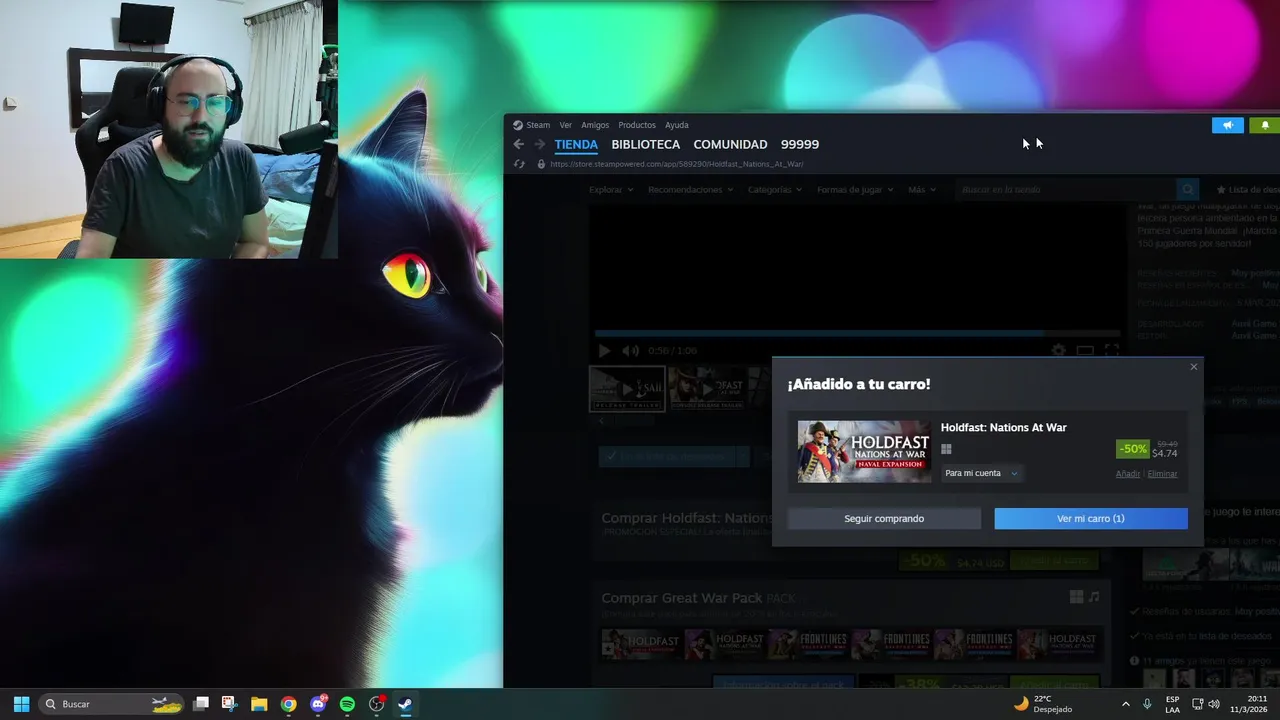Switch to the TIENDA tab
This screenshot has height=720, width=1280.
[576, 144]
